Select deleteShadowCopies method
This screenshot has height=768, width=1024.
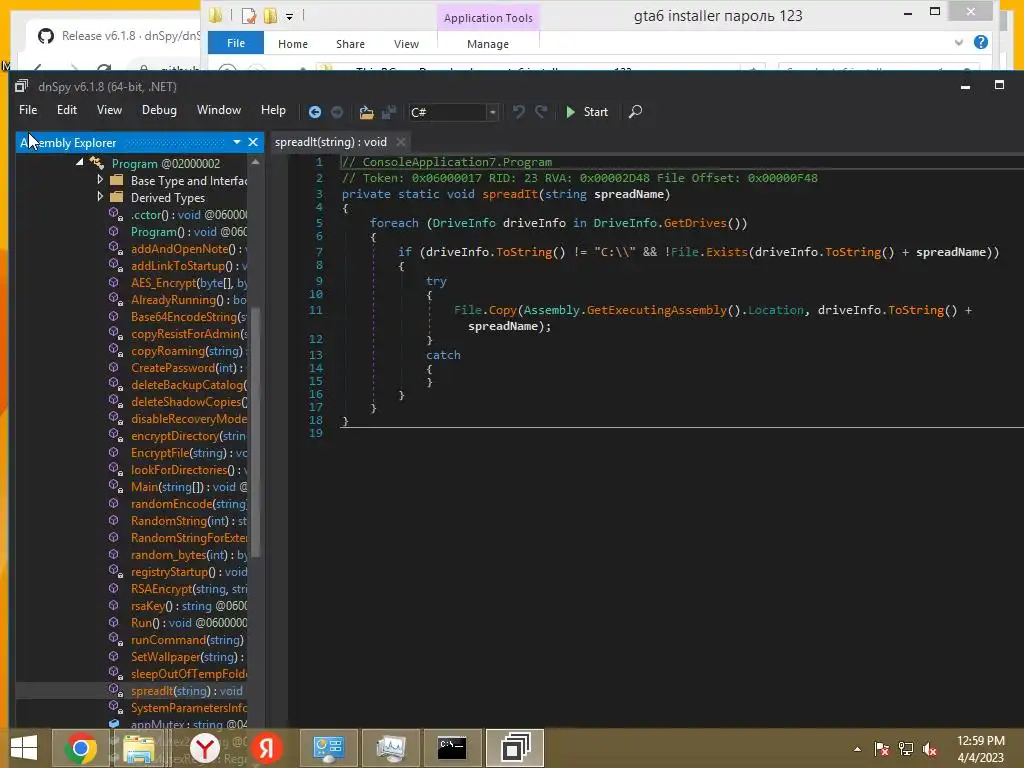click(x=189, y=402)
